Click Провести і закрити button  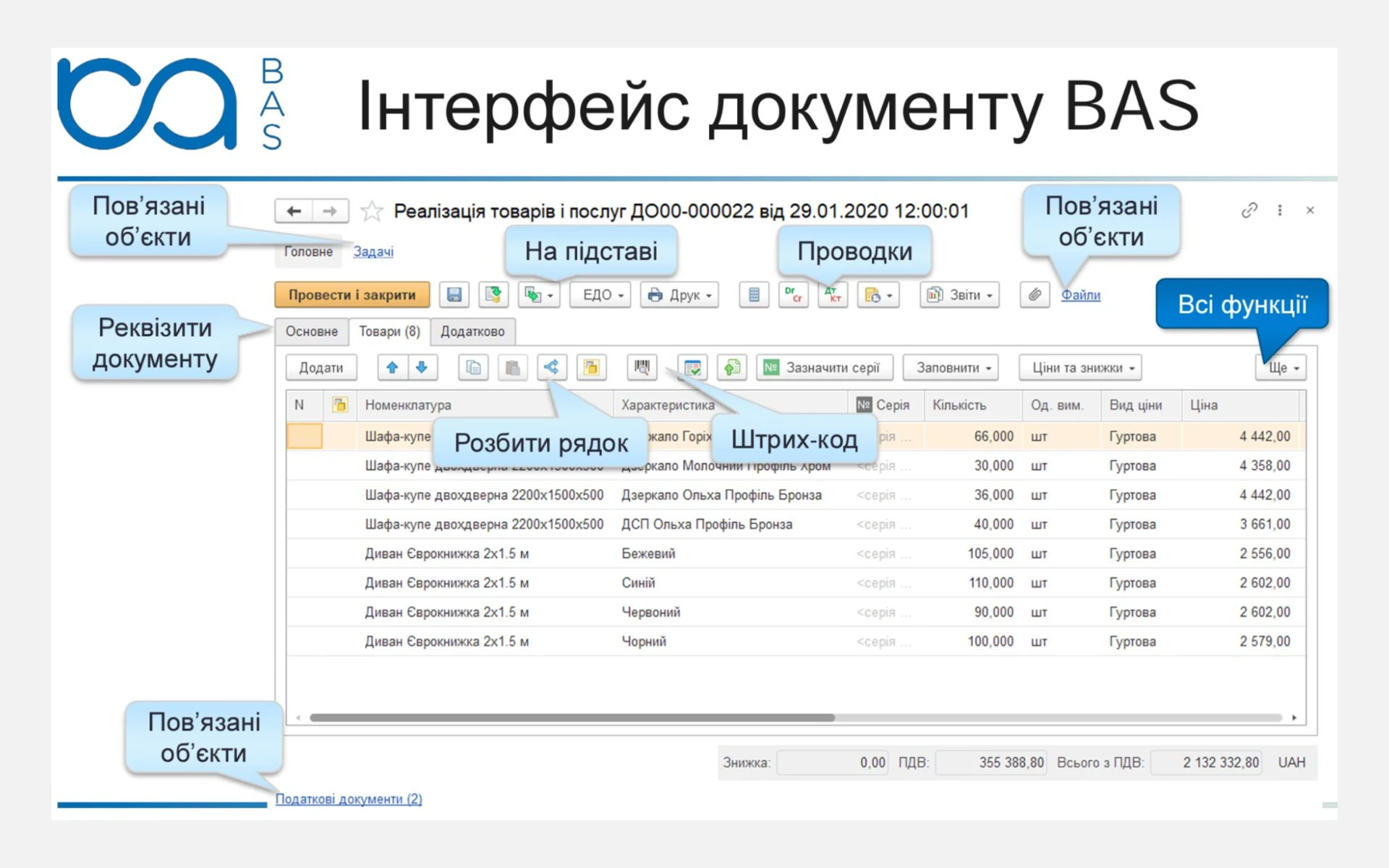(352, 294)
